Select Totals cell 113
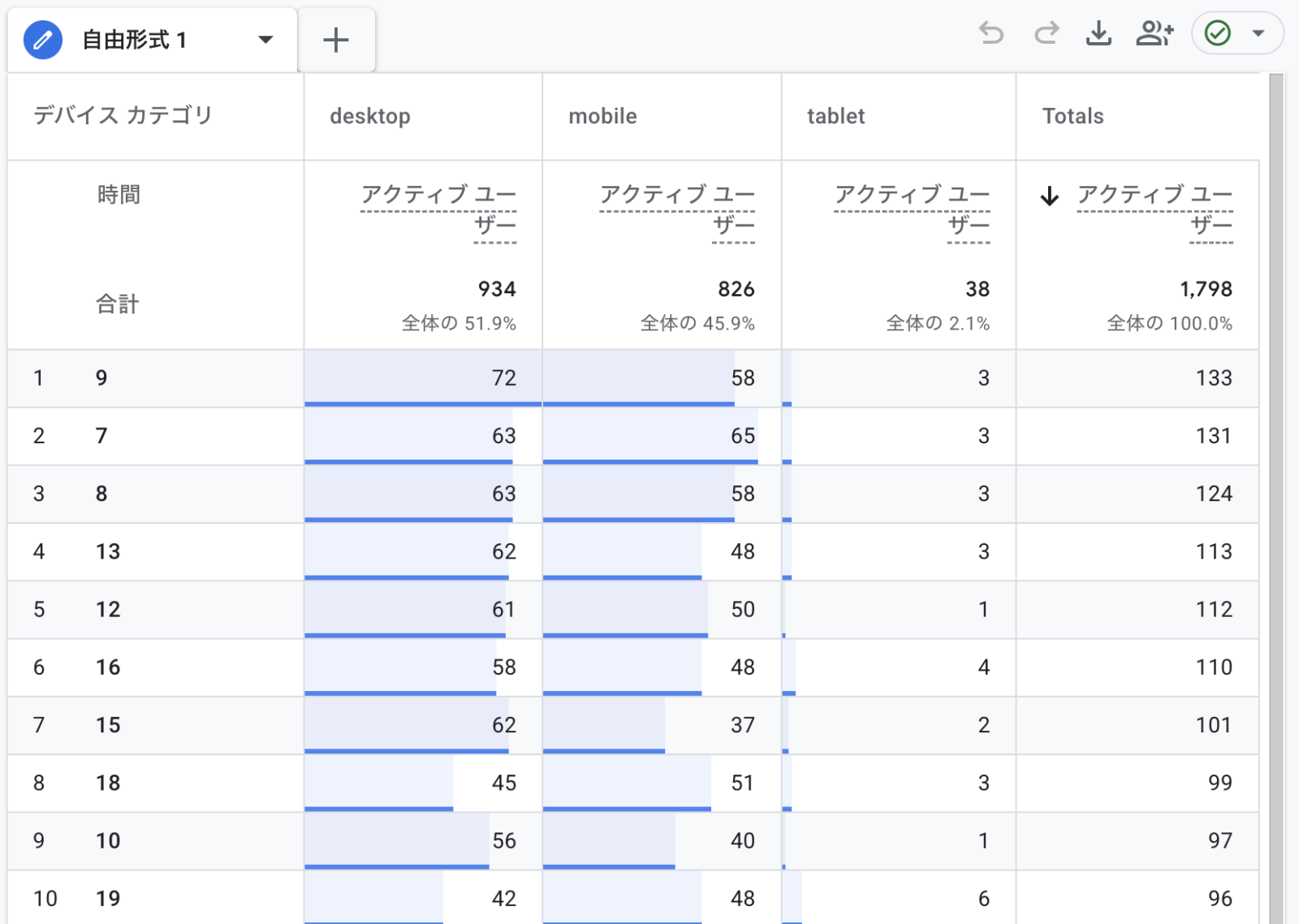 click(1137, 551)
